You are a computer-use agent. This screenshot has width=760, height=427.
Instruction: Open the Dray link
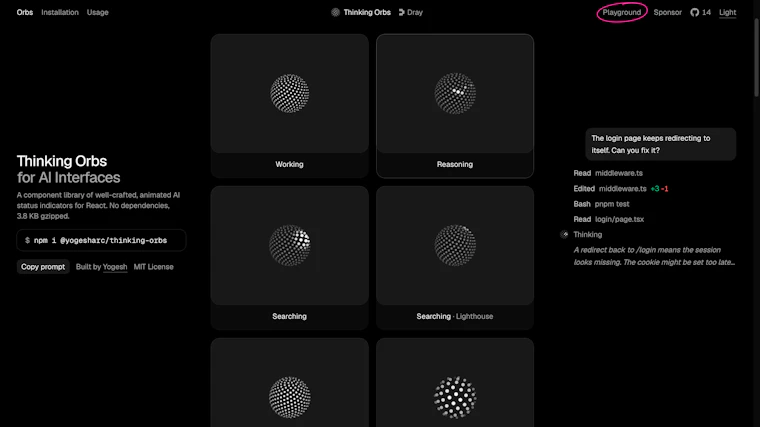[415, 12]
